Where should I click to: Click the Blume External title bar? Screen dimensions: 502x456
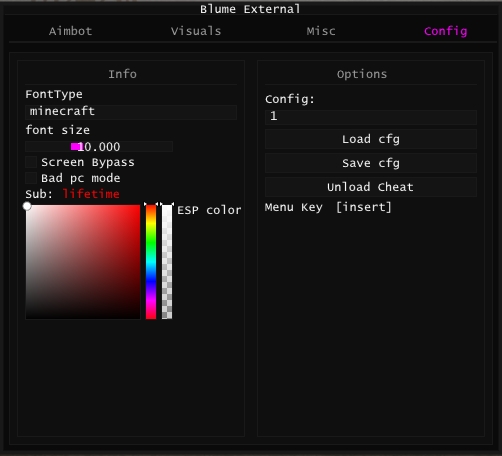tap(250, 9)
